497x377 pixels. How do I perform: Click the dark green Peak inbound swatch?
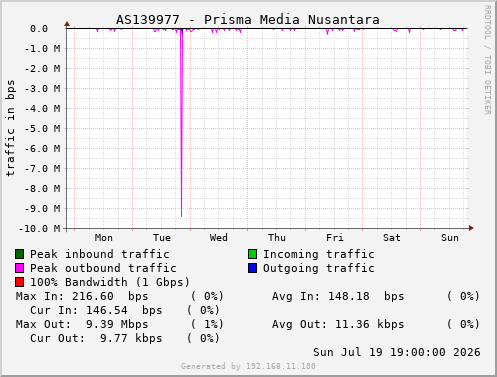pos(19,254)
